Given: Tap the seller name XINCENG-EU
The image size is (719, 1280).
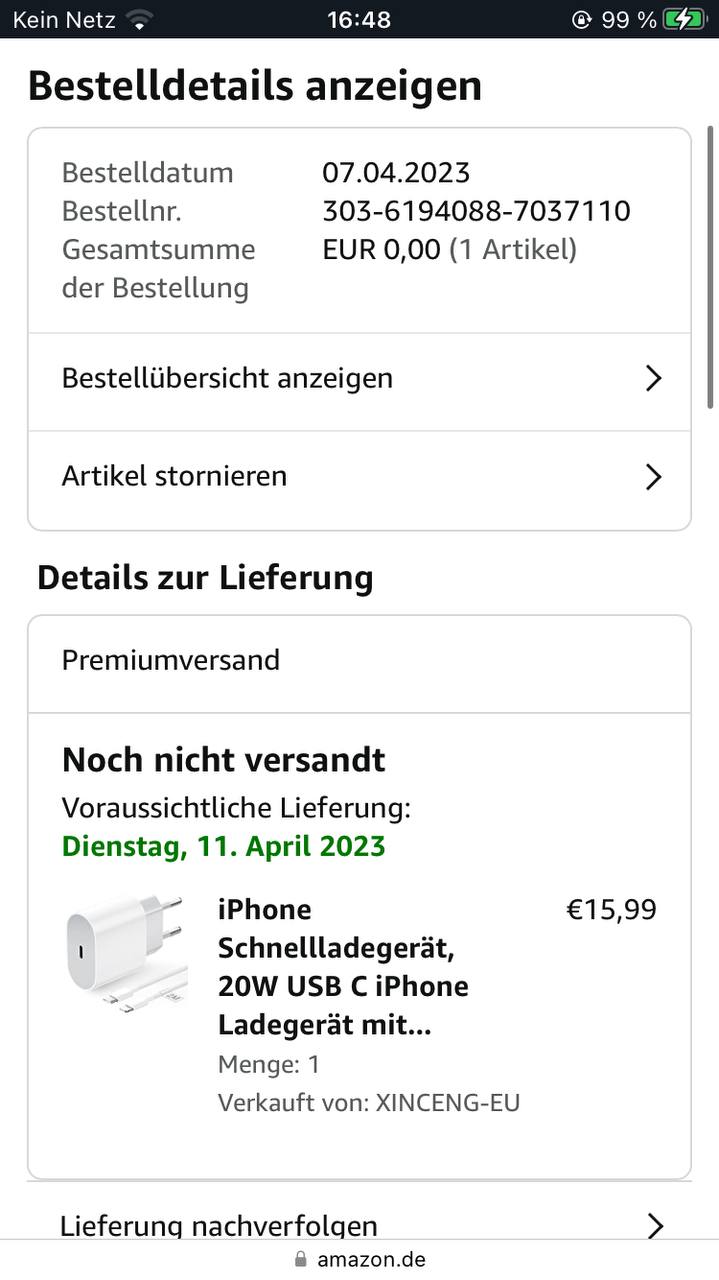Looking at the screenshot, I should click(447, 1102).
